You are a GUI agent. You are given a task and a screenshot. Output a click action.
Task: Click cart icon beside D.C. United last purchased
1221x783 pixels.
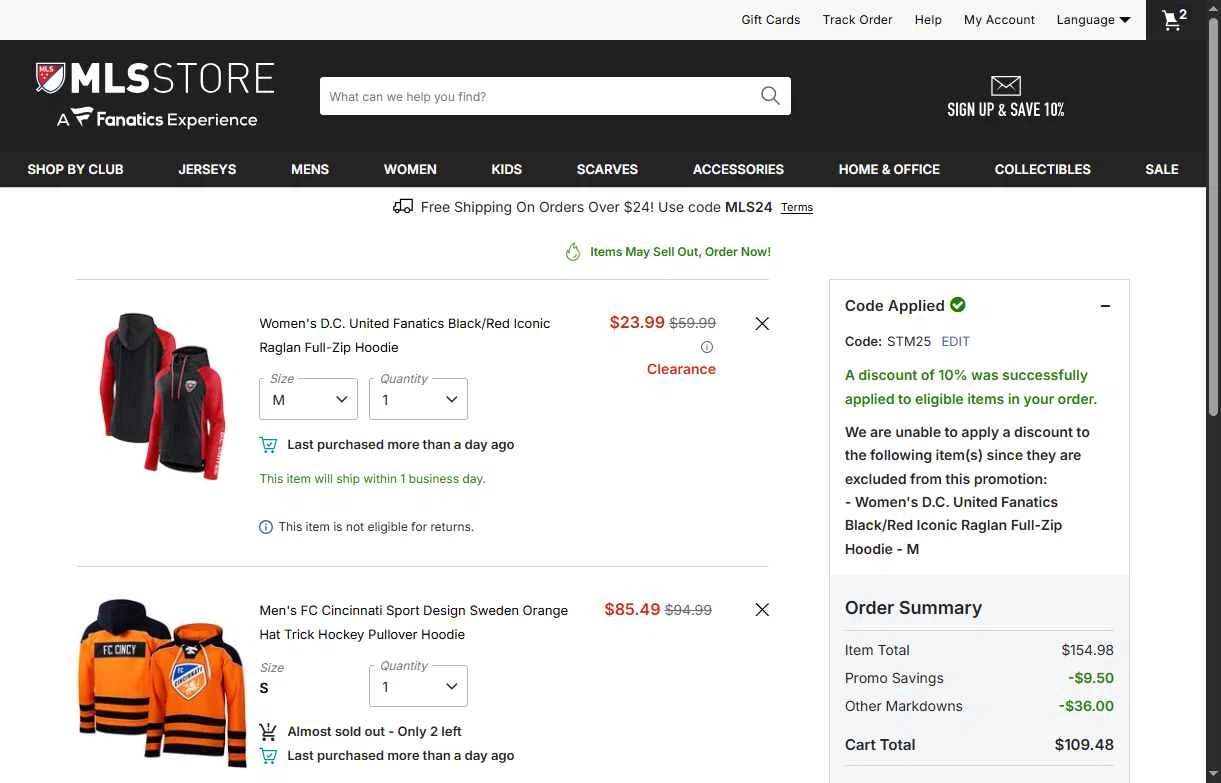[x=268, y=445]
